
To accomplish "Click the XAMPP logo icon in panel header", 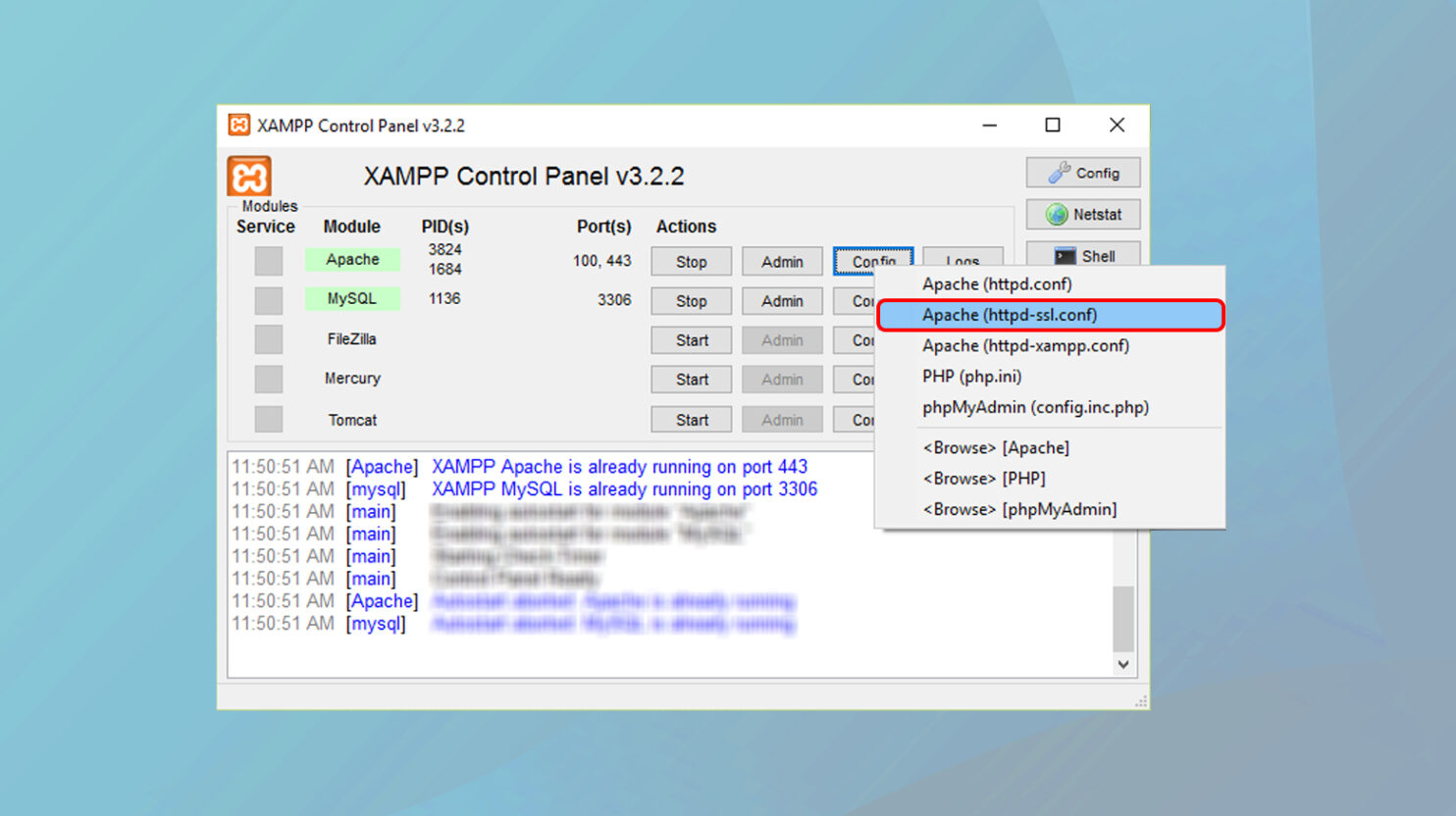I will pyautogui.click(x=249, y=177).
